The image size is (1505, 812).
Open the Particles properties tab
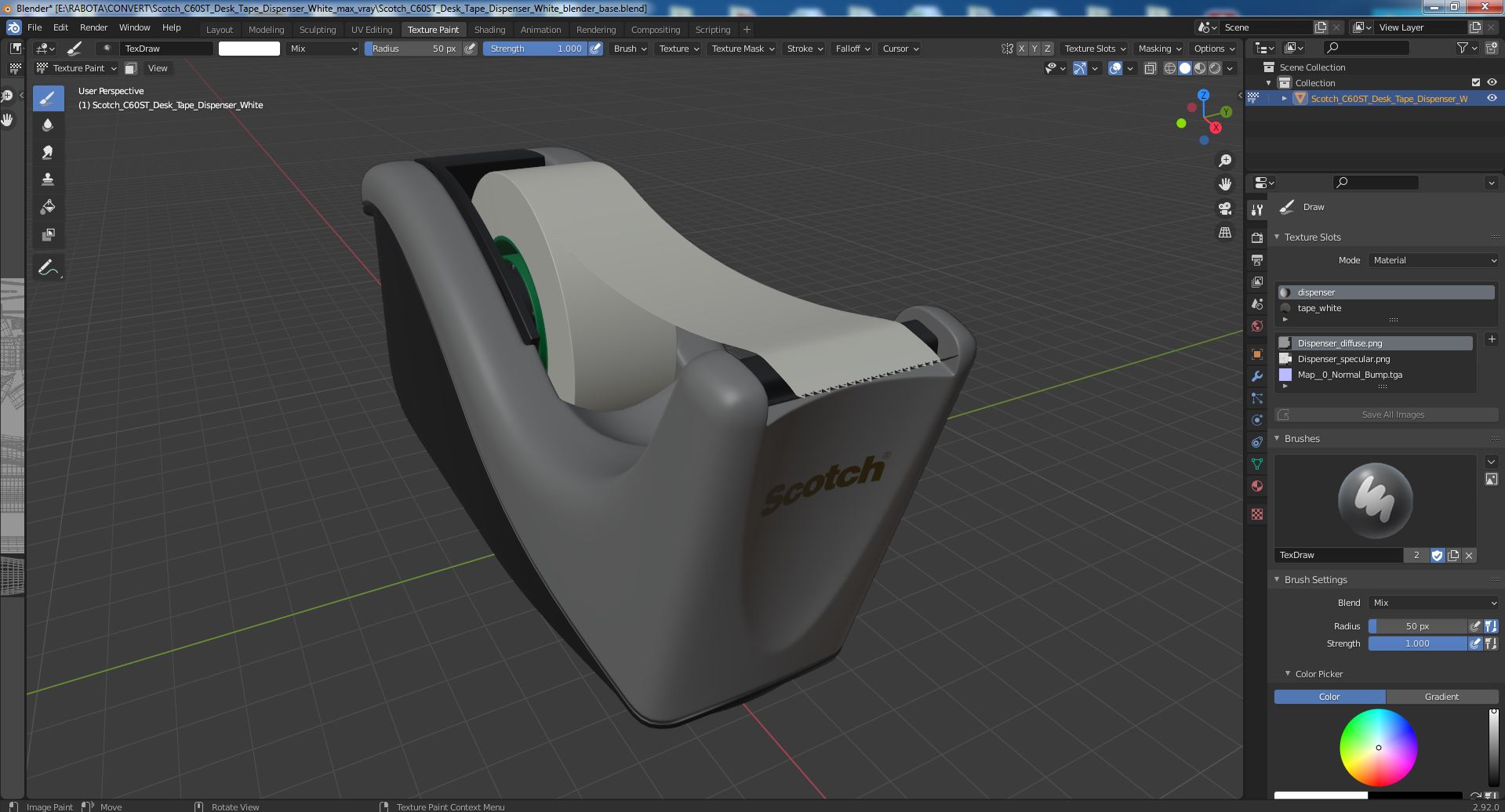pyautogui.click(x=1257, y=397)
